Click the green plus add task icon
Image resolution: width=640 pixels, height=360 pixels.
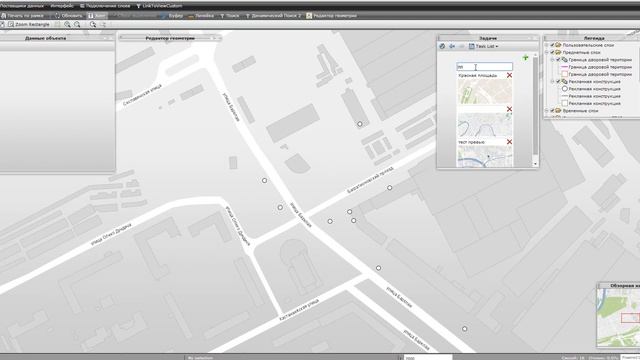tap(525, 58)
